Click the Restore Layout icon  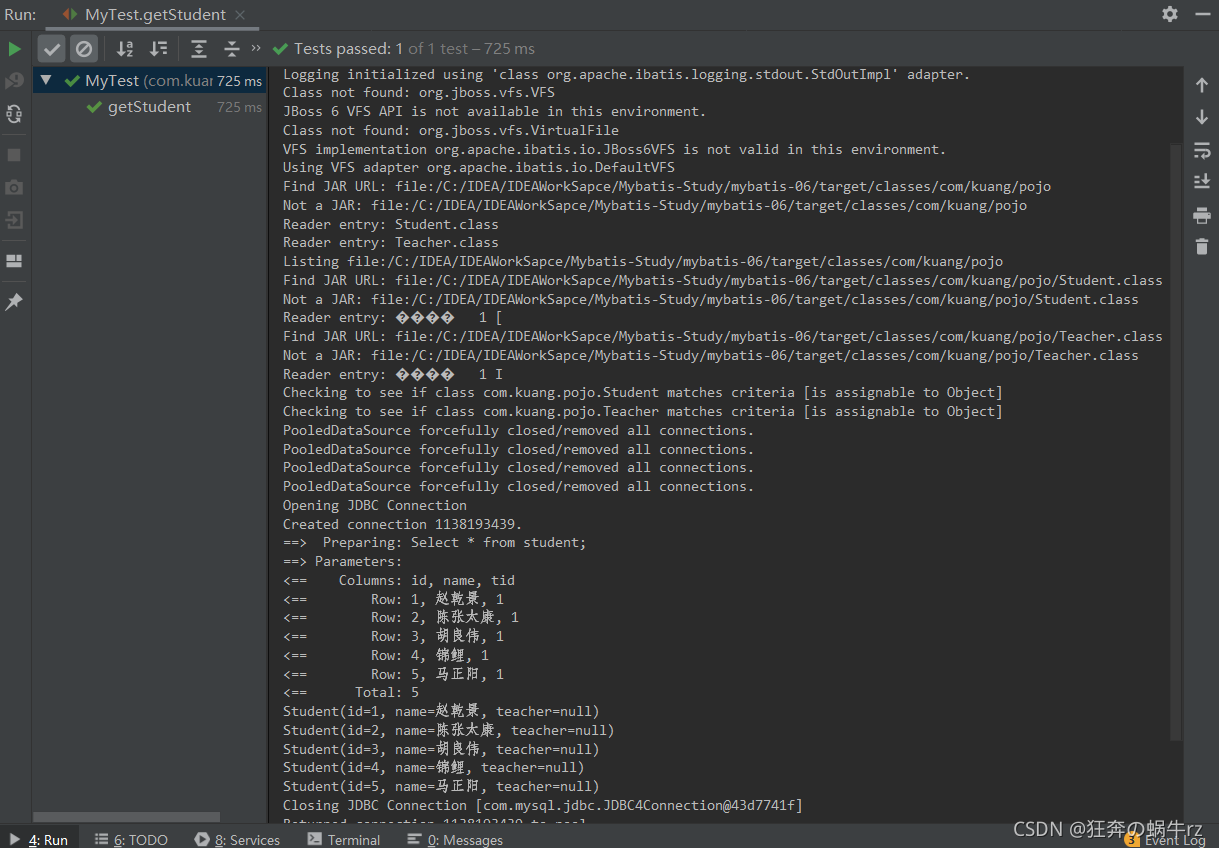[x=14, y=261]
